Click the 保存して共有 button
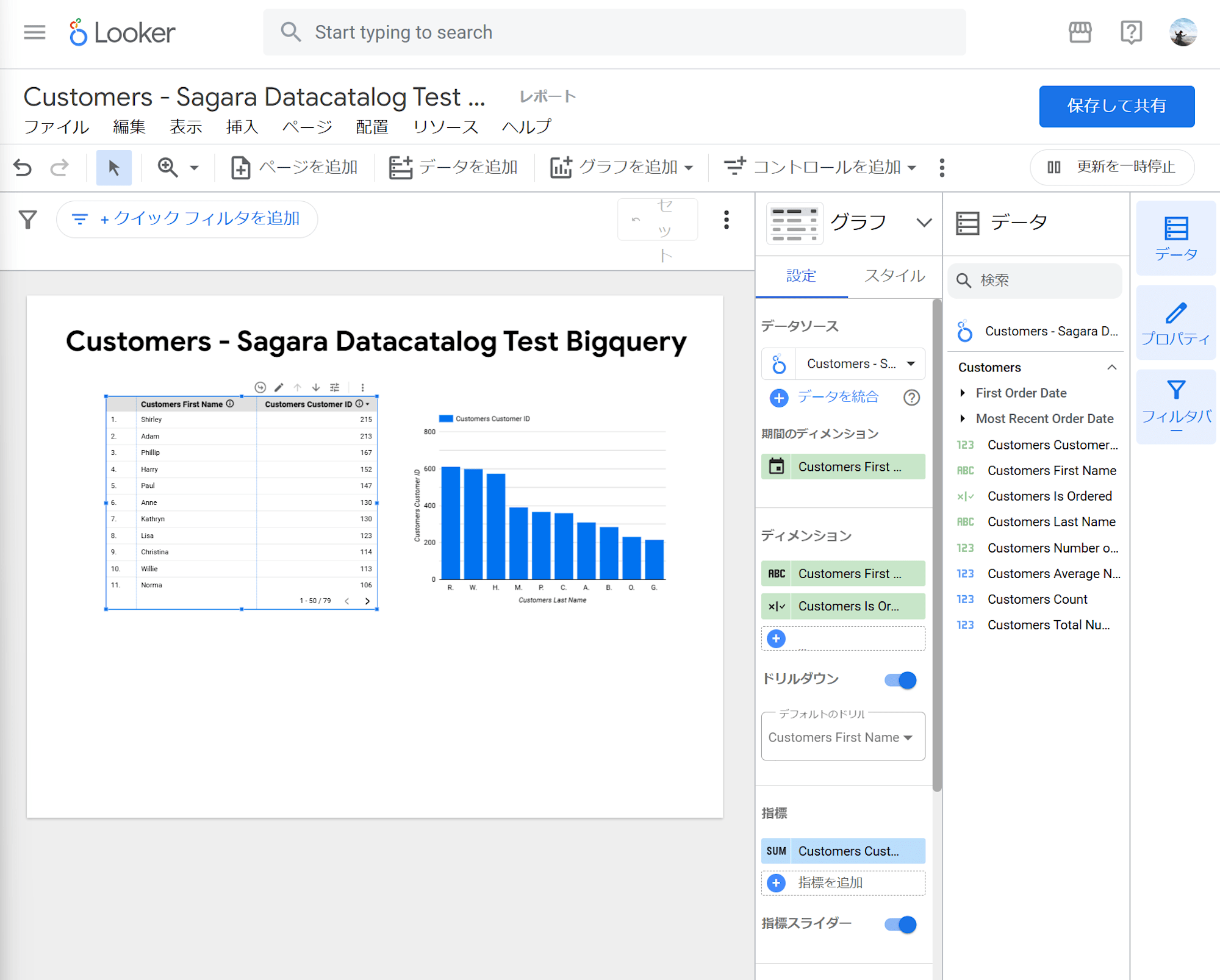This screenshot has height=980, width=1220. click(x=1116, y=106)
